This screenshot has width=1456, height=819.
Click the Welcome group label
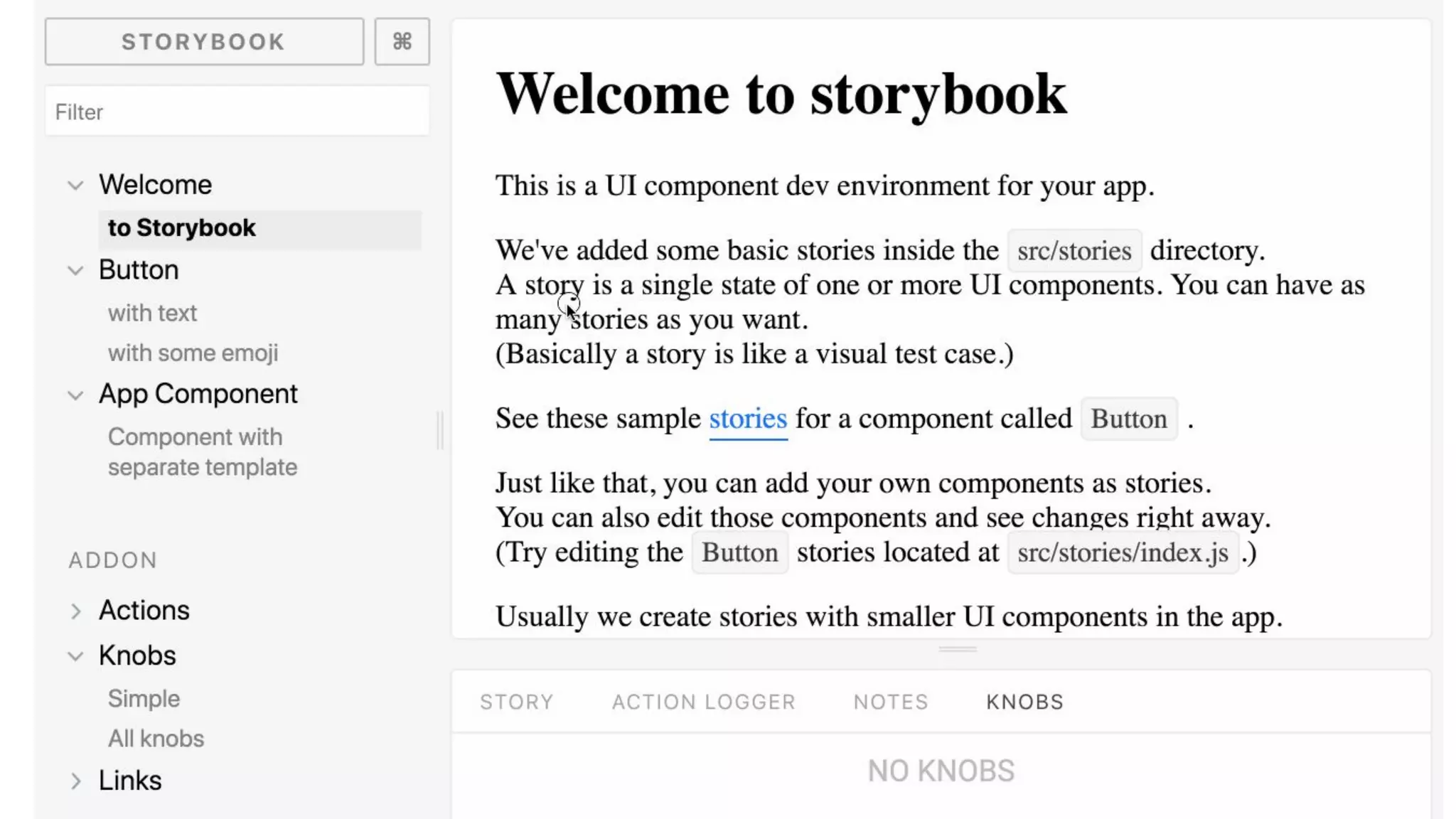pos(155,185)
